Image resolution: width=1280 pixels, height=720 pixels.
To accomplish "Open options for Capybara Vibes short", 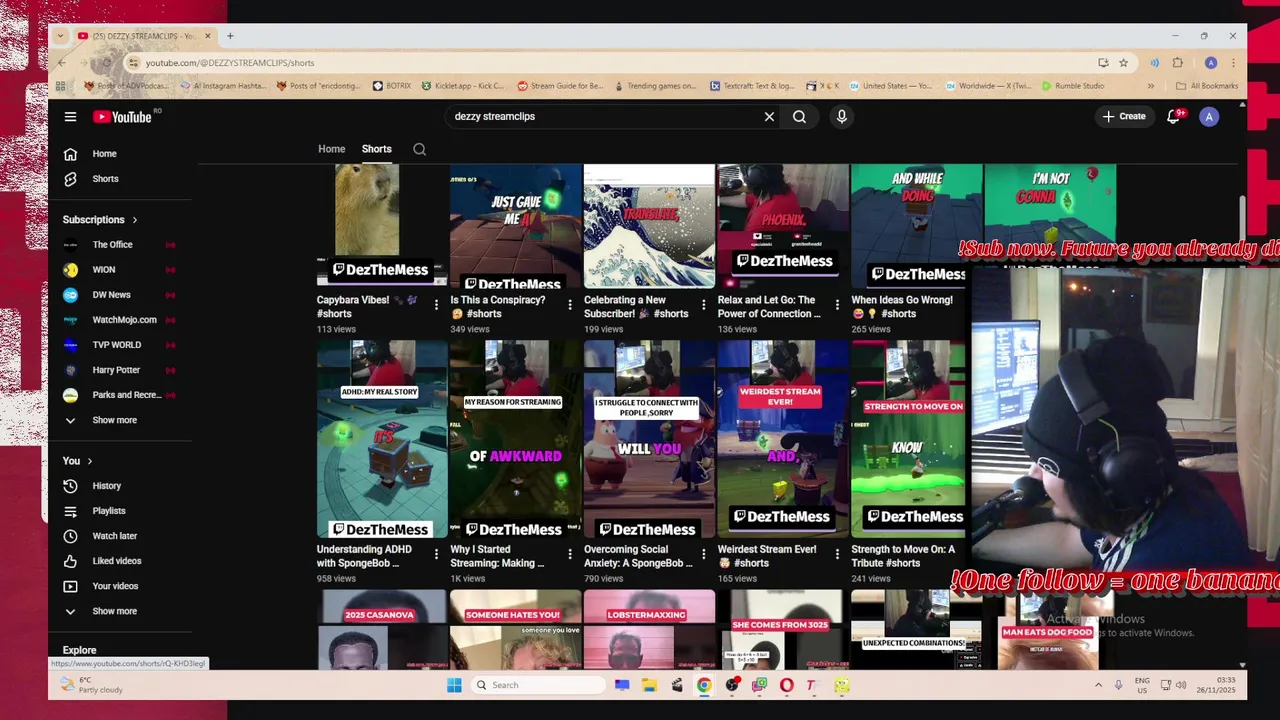I will (x=436, y=305).
